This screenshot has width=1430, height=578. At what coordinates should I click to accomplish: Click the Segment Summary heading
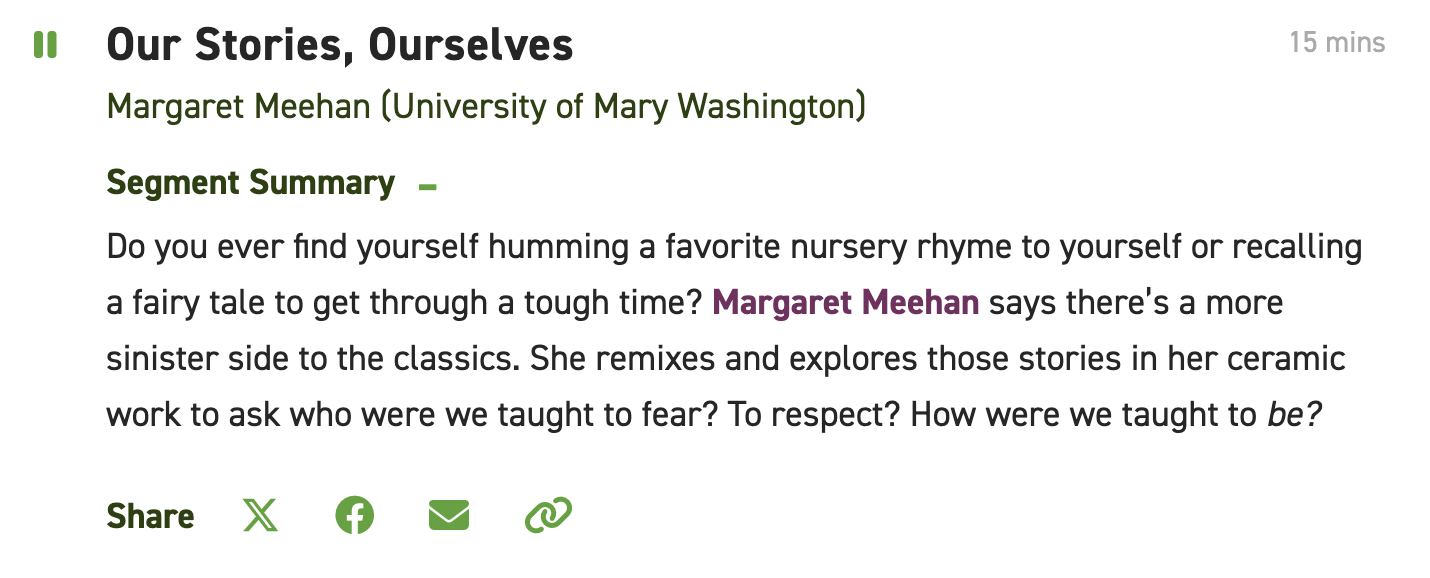click(x=251, y=183)
